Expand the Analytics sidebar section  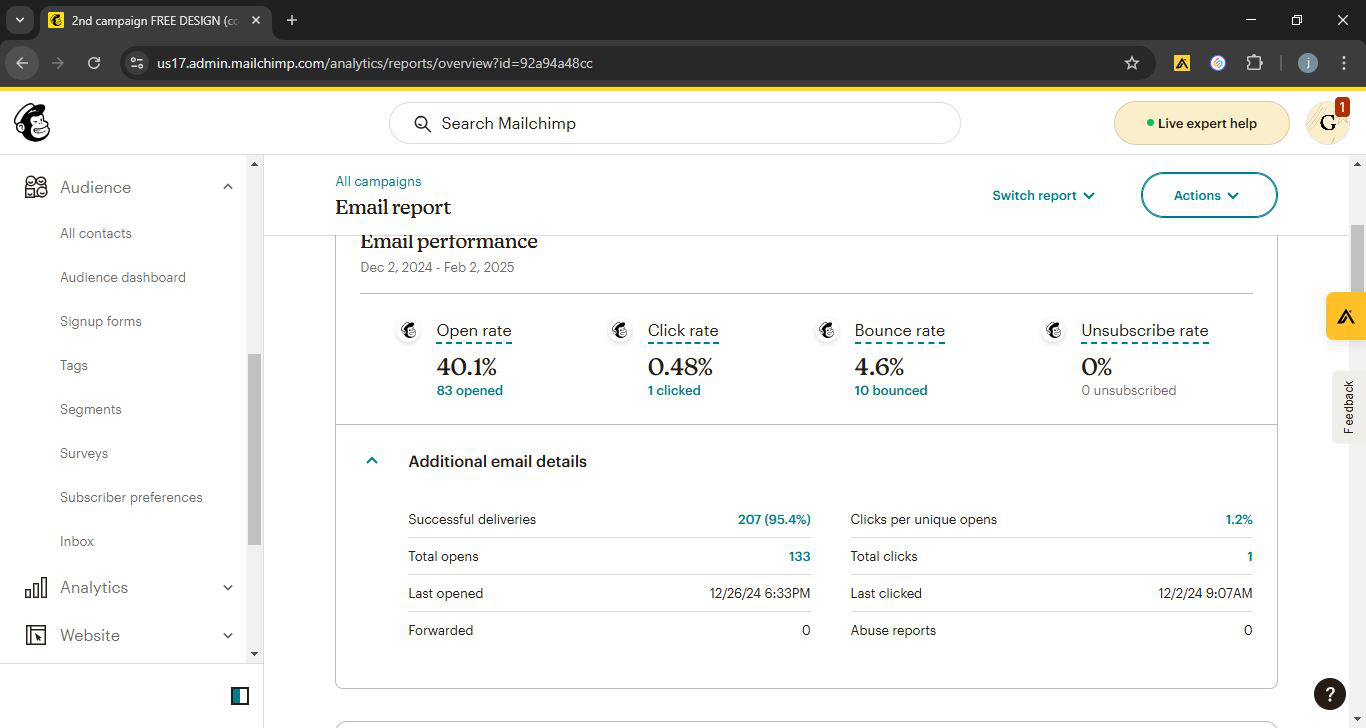click(227, 588)
